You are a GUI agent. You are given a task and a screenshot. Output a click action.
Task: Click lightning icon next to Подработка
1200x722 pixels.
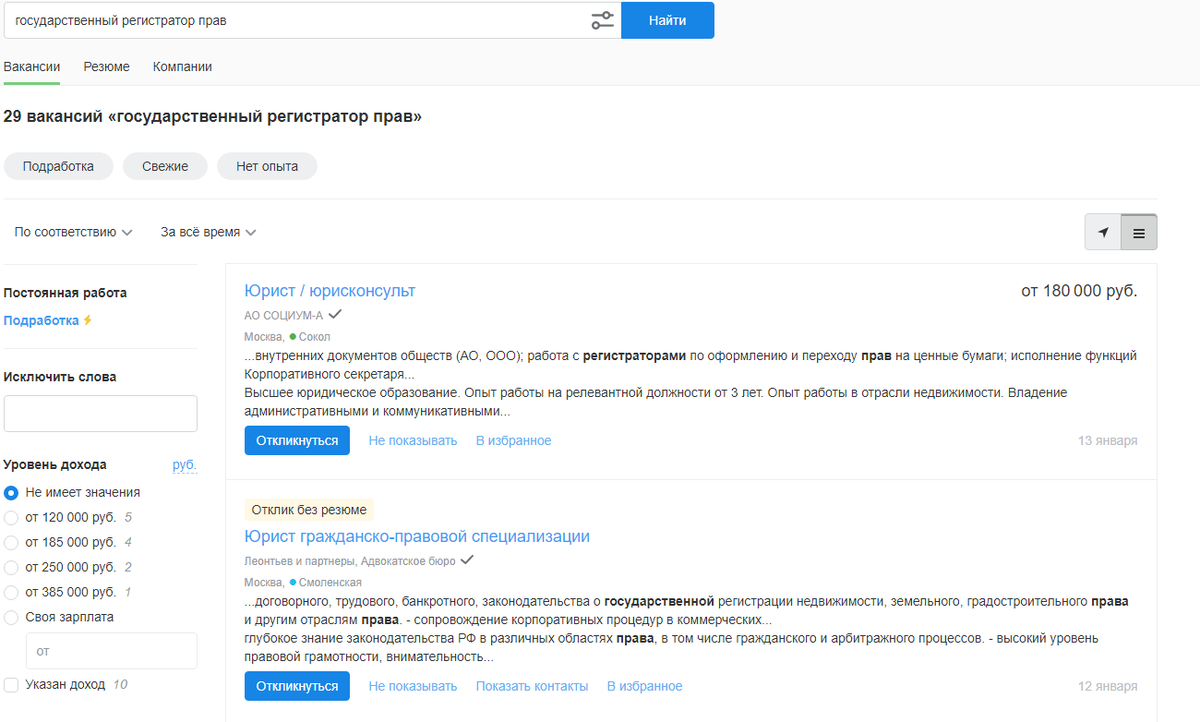tap(88, 321)
